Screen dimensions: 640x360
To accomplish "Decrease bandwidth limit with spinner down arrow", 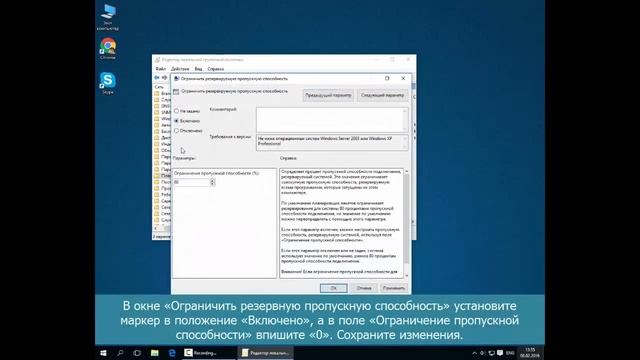I will (212, 184).
